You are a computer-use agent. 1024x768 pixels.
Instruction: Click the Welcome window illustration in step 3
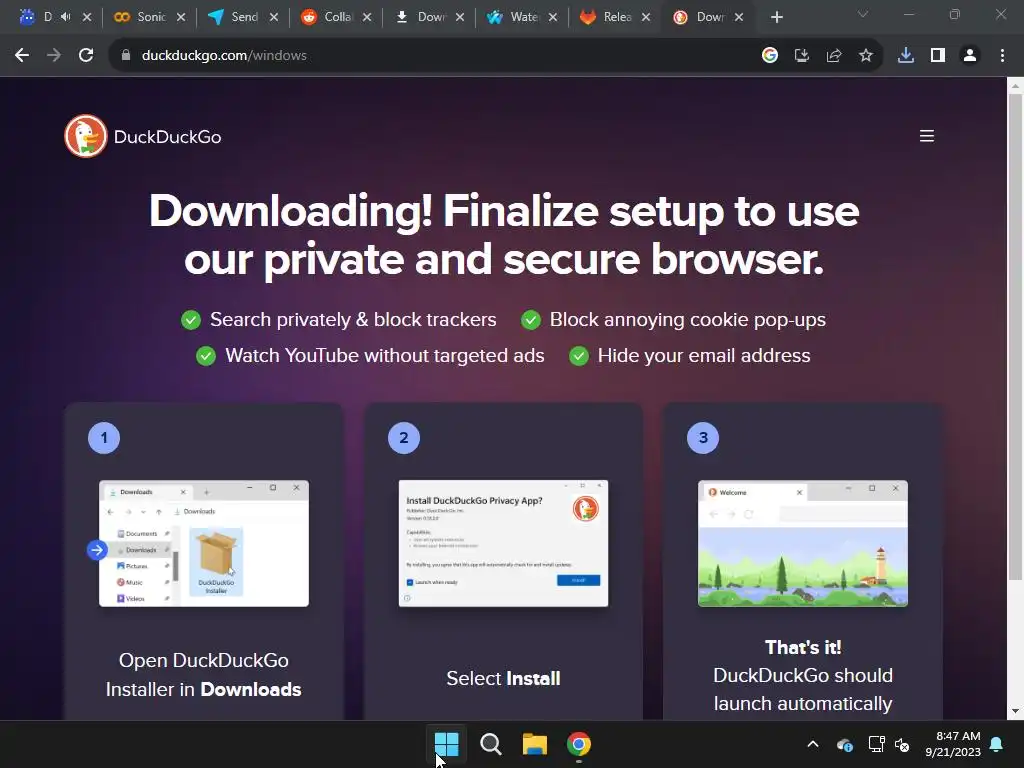pyautogui.click(x=803, y=543)
